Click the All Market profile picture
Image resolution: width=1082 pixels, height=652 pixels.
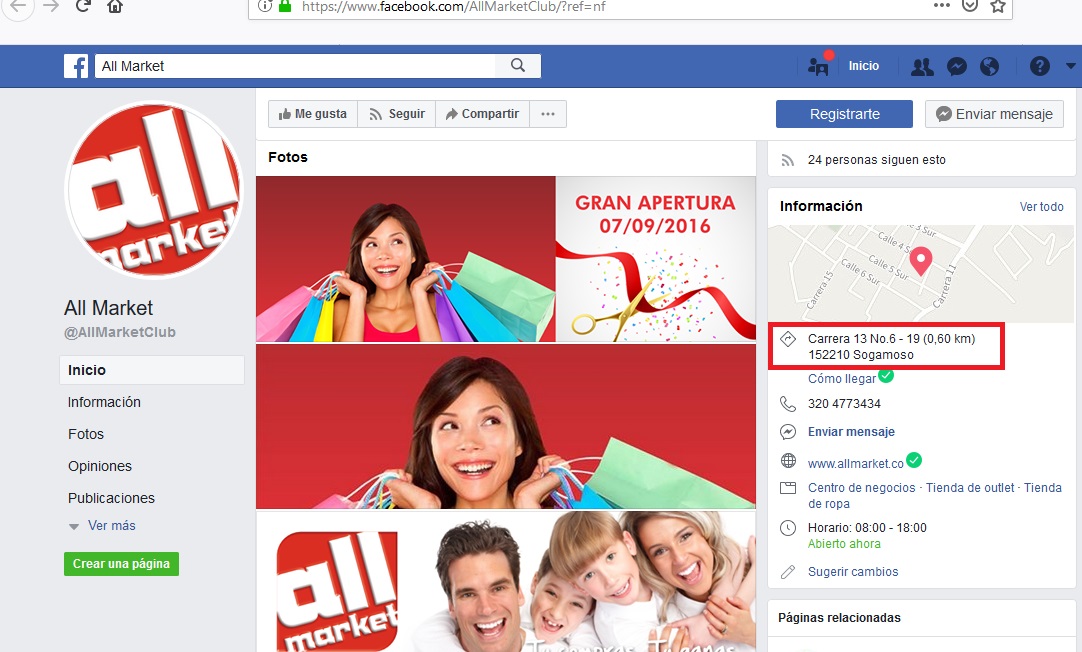click(x=154, y=190)
